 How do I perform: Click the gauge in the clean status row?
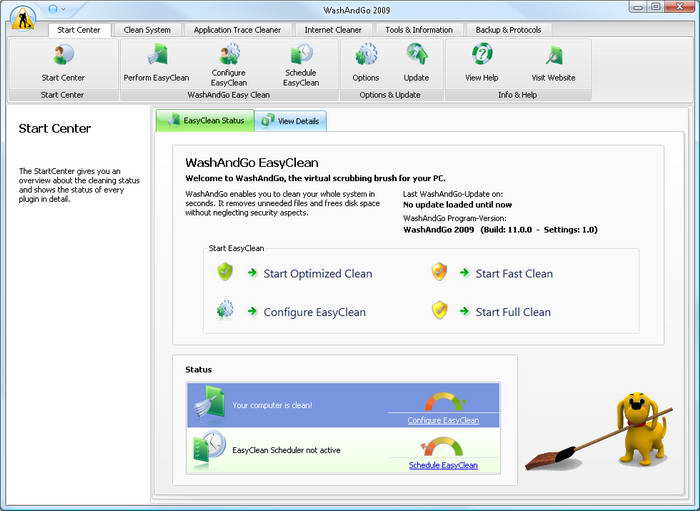(445, 402)
